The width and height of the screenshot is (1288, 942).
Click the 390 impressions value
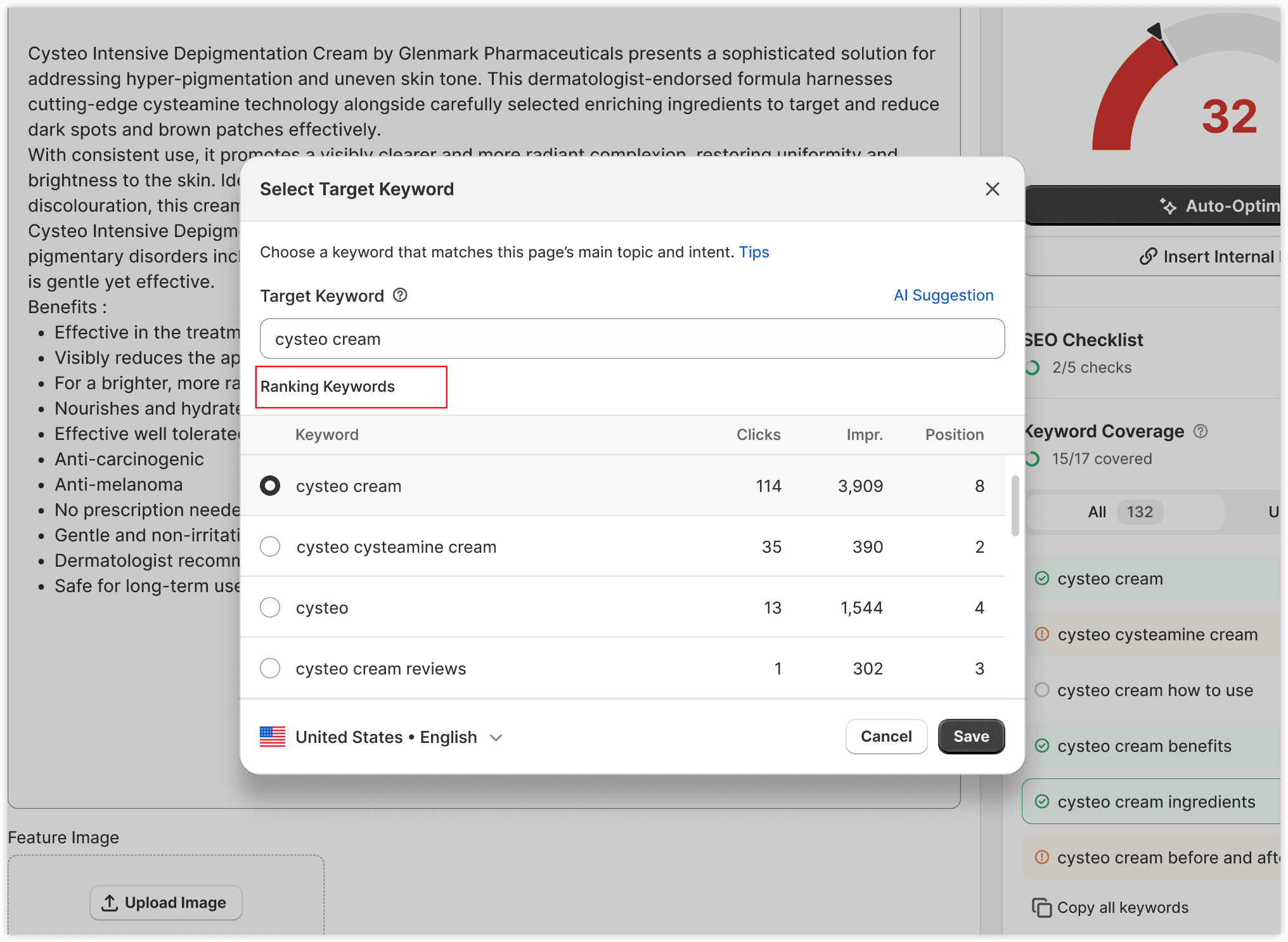pos(868,547)
